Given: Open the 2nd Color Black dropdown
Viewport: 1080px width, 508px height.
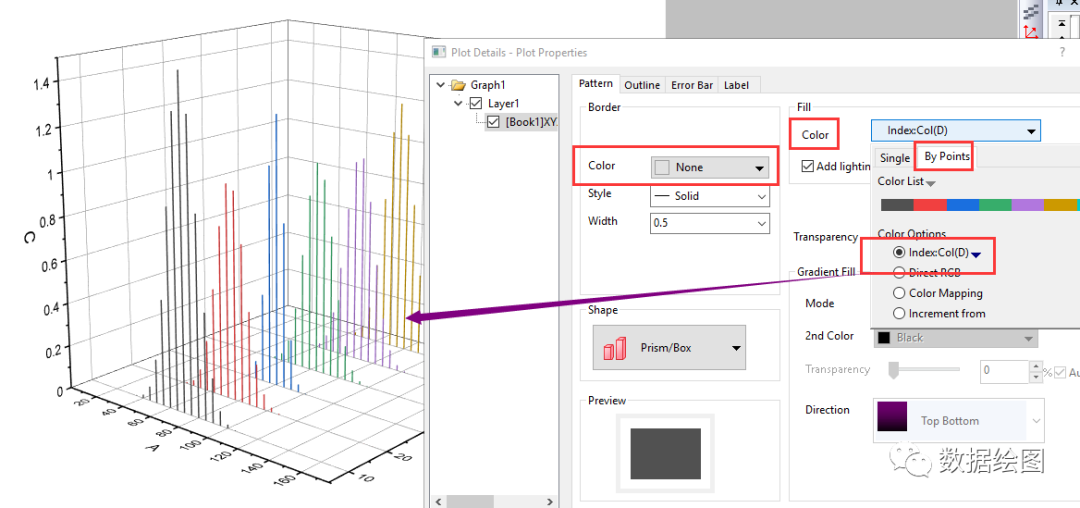Looking at the screenshot, I should point(955,338).
